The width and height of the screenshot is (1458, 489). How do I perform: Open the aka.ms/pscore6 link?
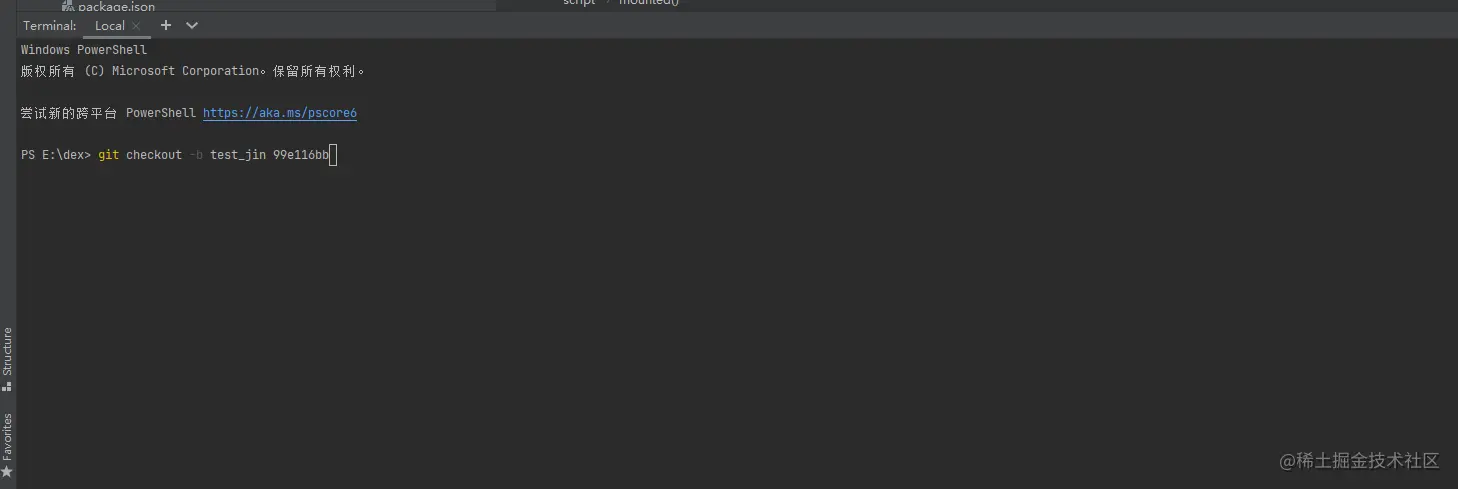point(280,113)
